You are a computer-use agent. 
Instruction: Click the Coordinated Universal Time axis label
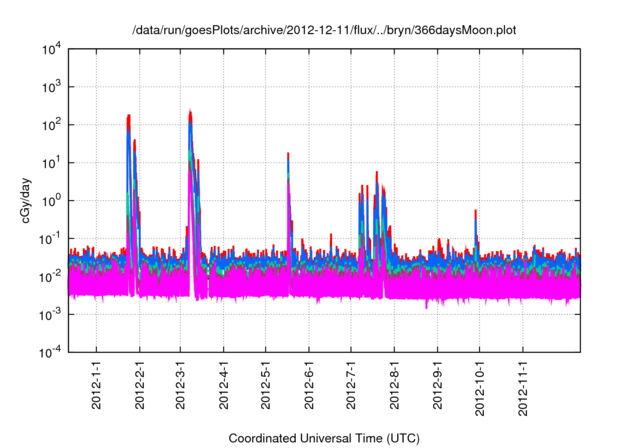pyautogui.click(x=325, y=438)
